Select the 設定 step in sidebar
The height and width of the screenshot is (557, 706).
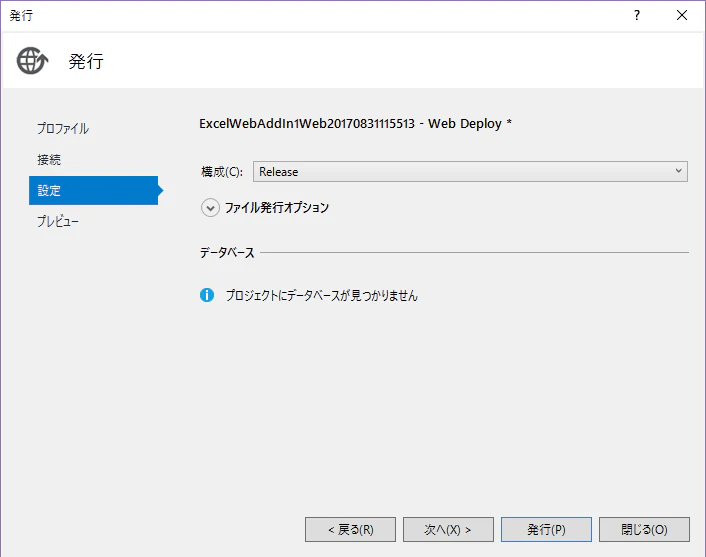click(94, 190)
